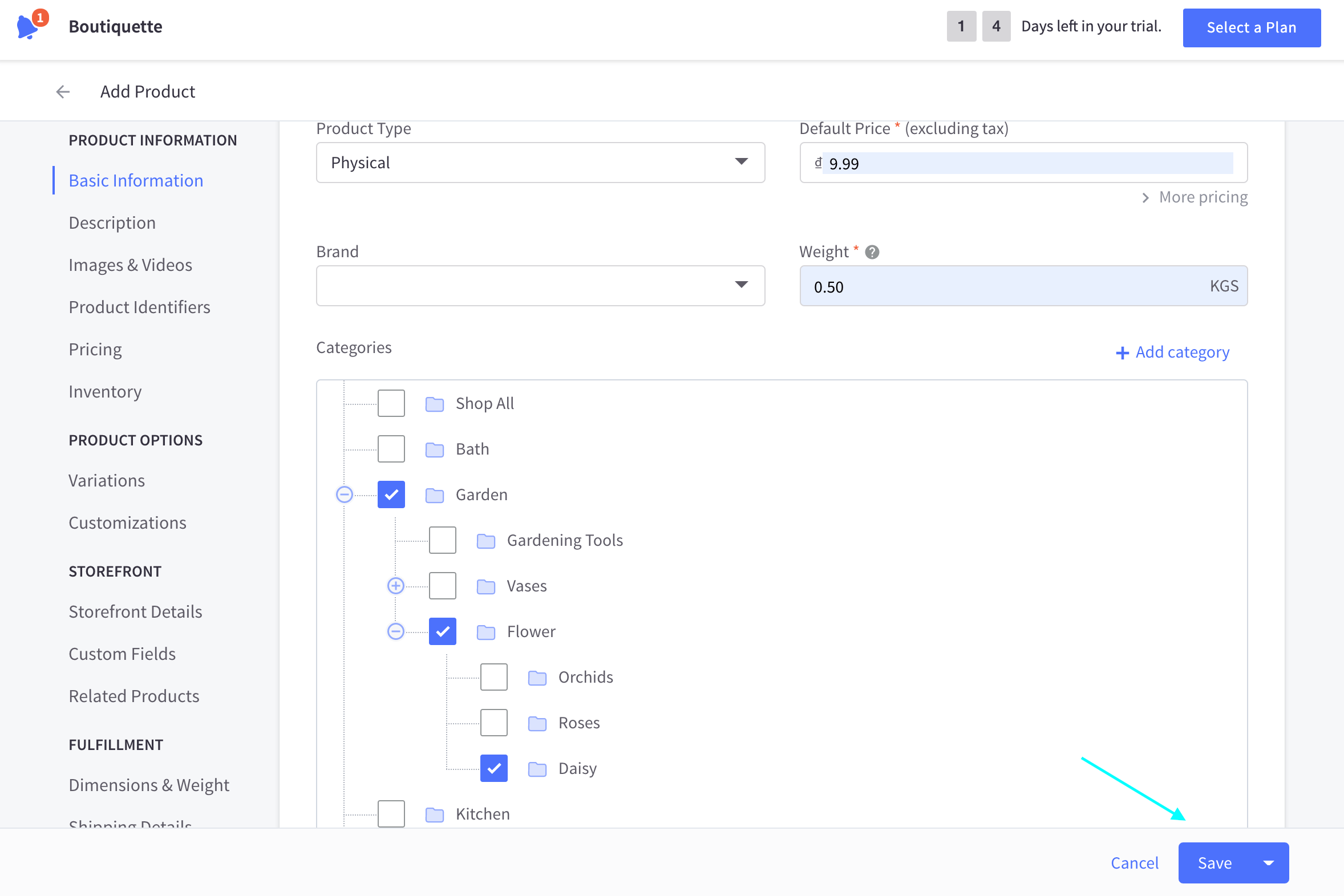
Task: Click the Weight help question mark icon
Action: point(872,252)
